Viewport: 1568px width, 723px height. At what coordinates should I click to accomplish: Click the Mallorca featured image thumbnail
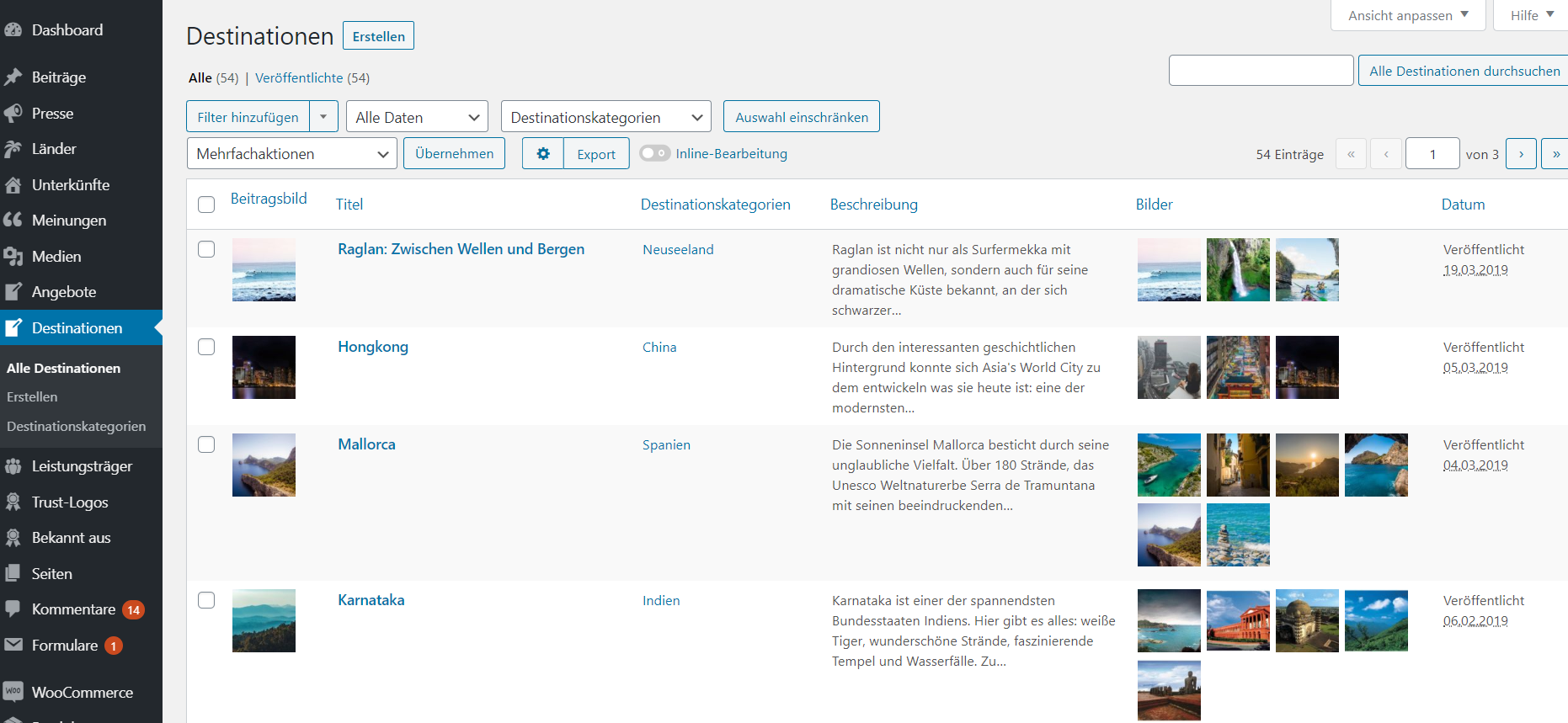pyautogui.click(x=264, y=465)
